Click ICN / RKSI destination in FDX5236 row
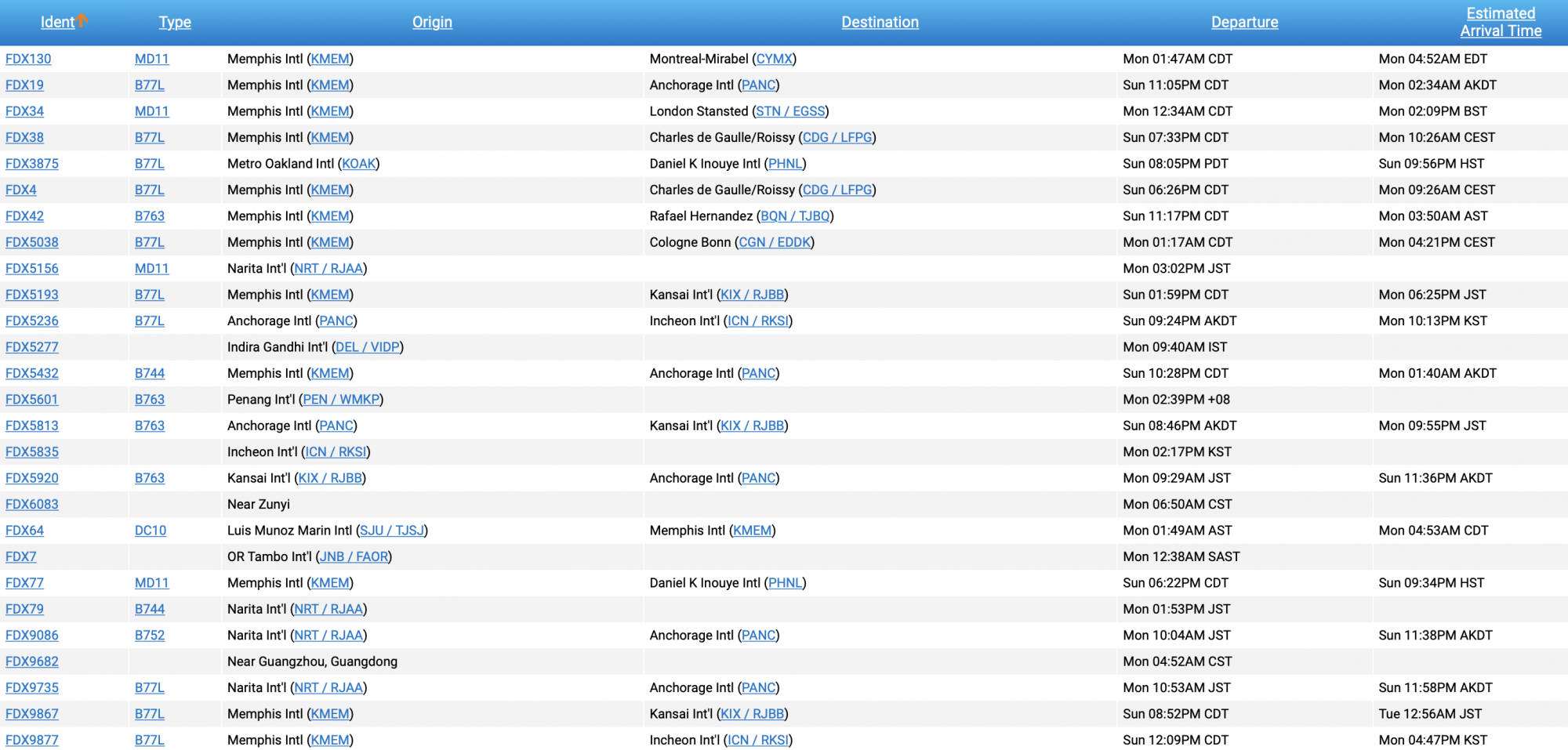1568x750 pixels. click(758, 321)
